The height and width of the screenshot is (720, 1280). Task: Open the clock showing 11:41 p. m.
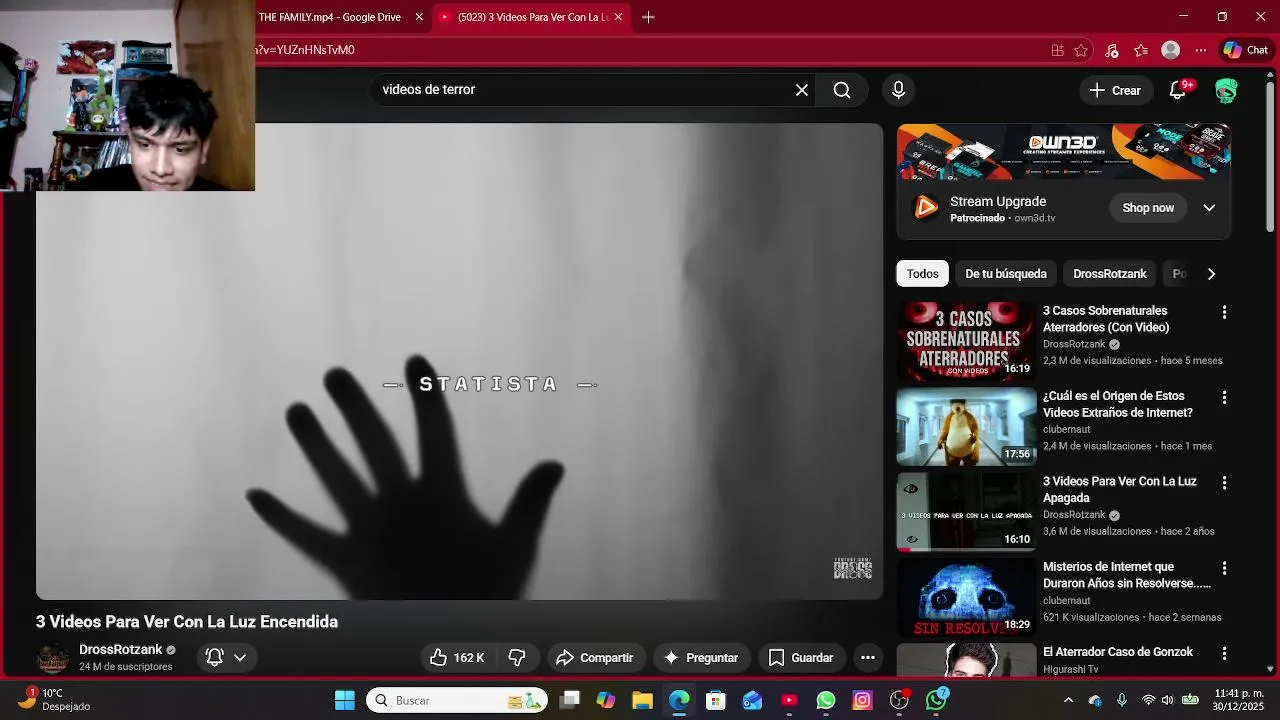(x=1239, y=700)
